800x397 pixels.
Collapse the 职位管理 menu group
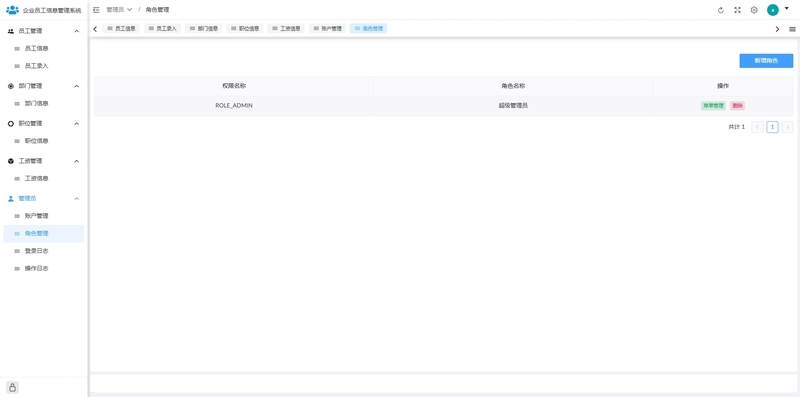(44, 123)
